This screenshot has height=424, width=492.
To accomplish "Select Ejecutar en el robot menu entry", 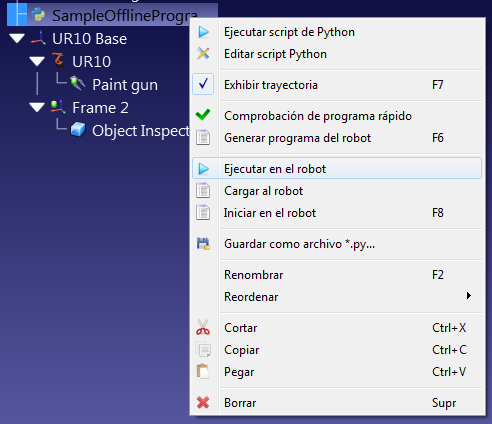I will pyautogui.click(x=337, y=169).
